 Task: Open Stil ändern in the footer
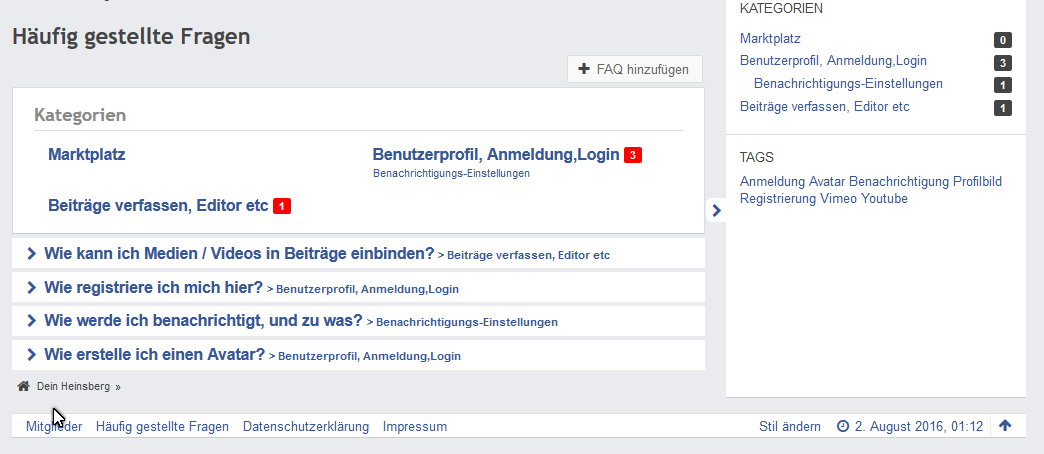[790, 426]
